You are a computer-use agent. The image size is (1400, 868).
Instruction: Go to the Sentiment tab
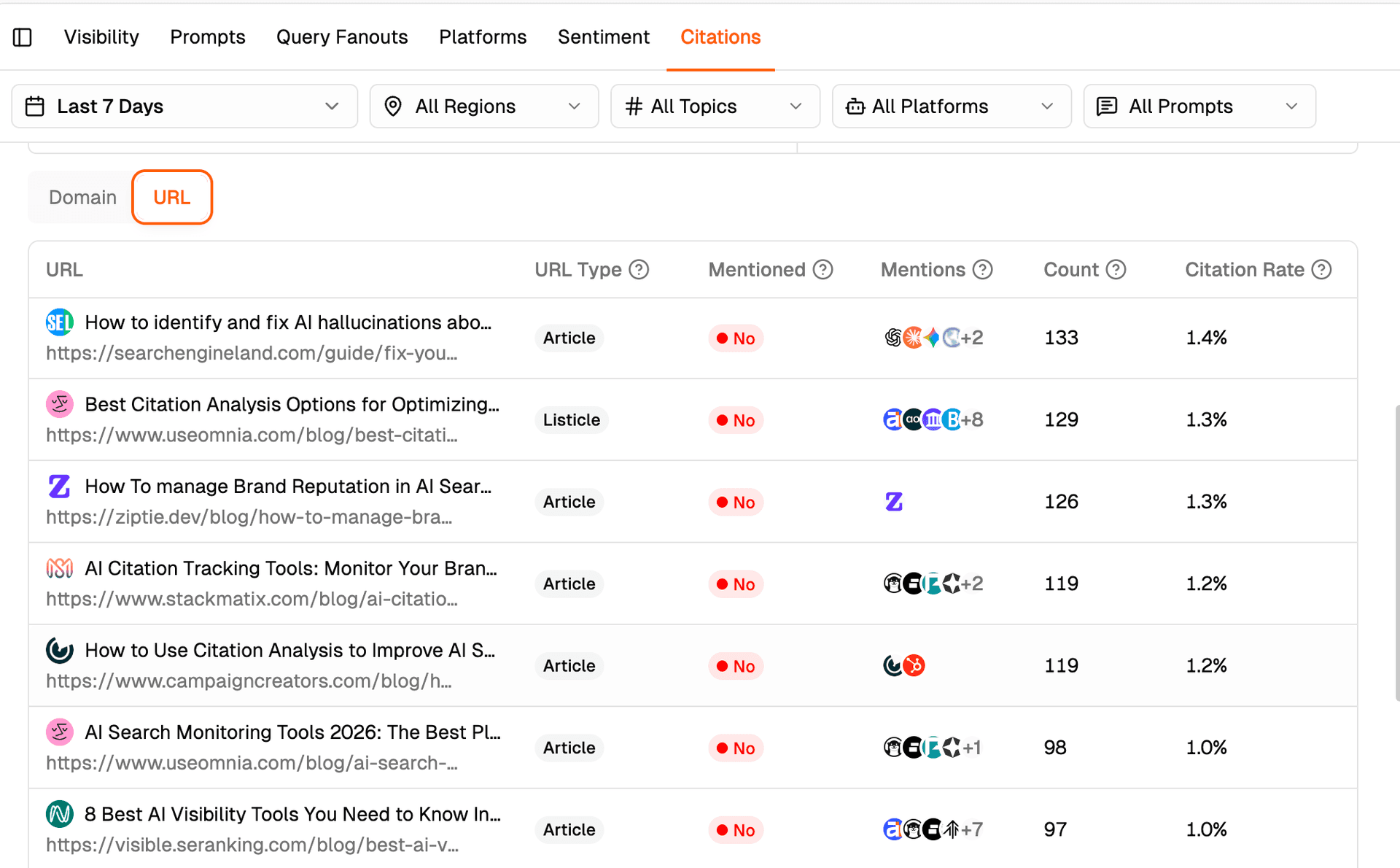[x=603, y=37]
